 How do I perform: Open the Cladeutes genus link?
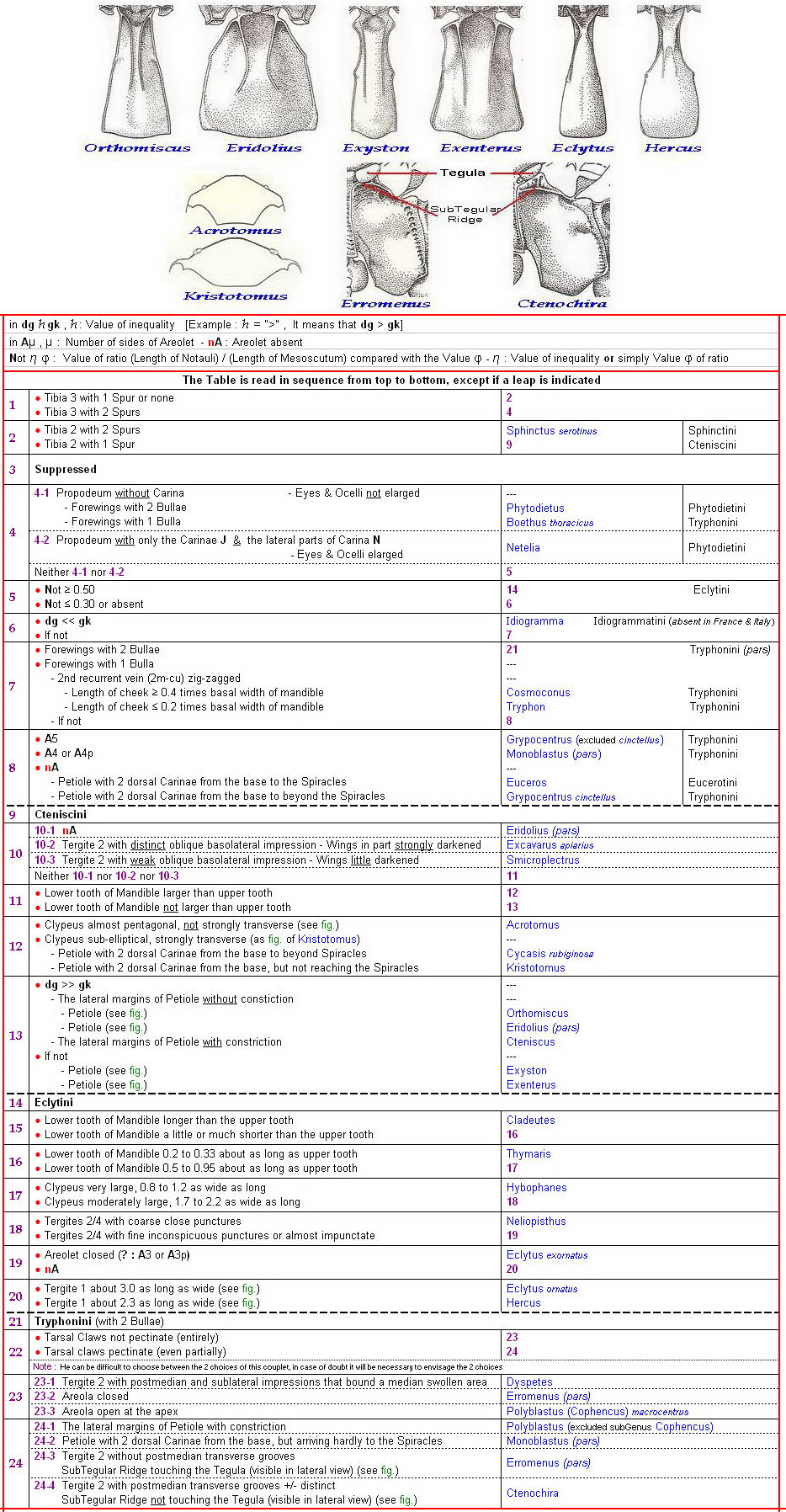pyautogui.click(x=530, y=1121)
